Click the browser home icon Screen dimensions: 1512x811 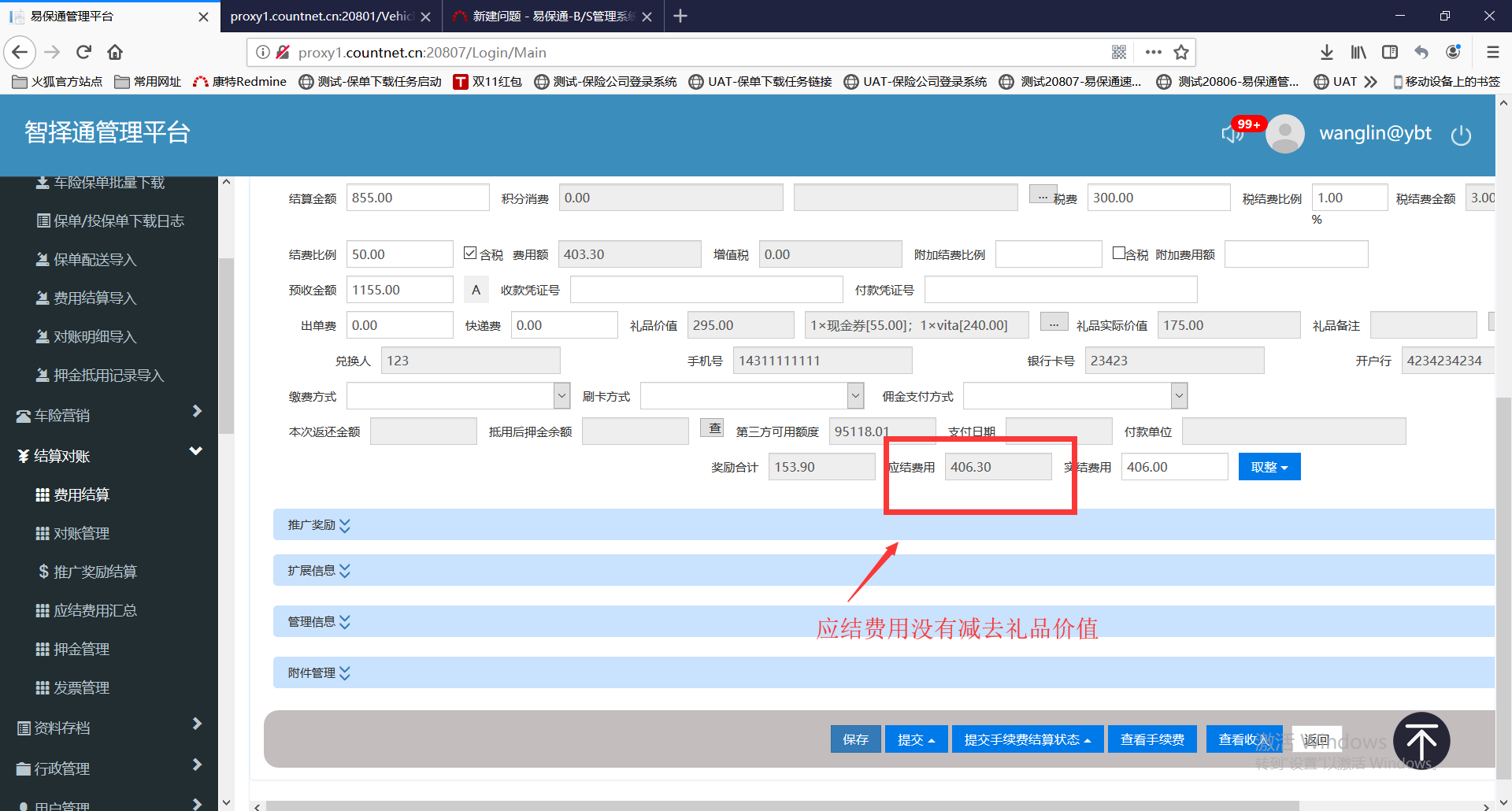(115, 53)
